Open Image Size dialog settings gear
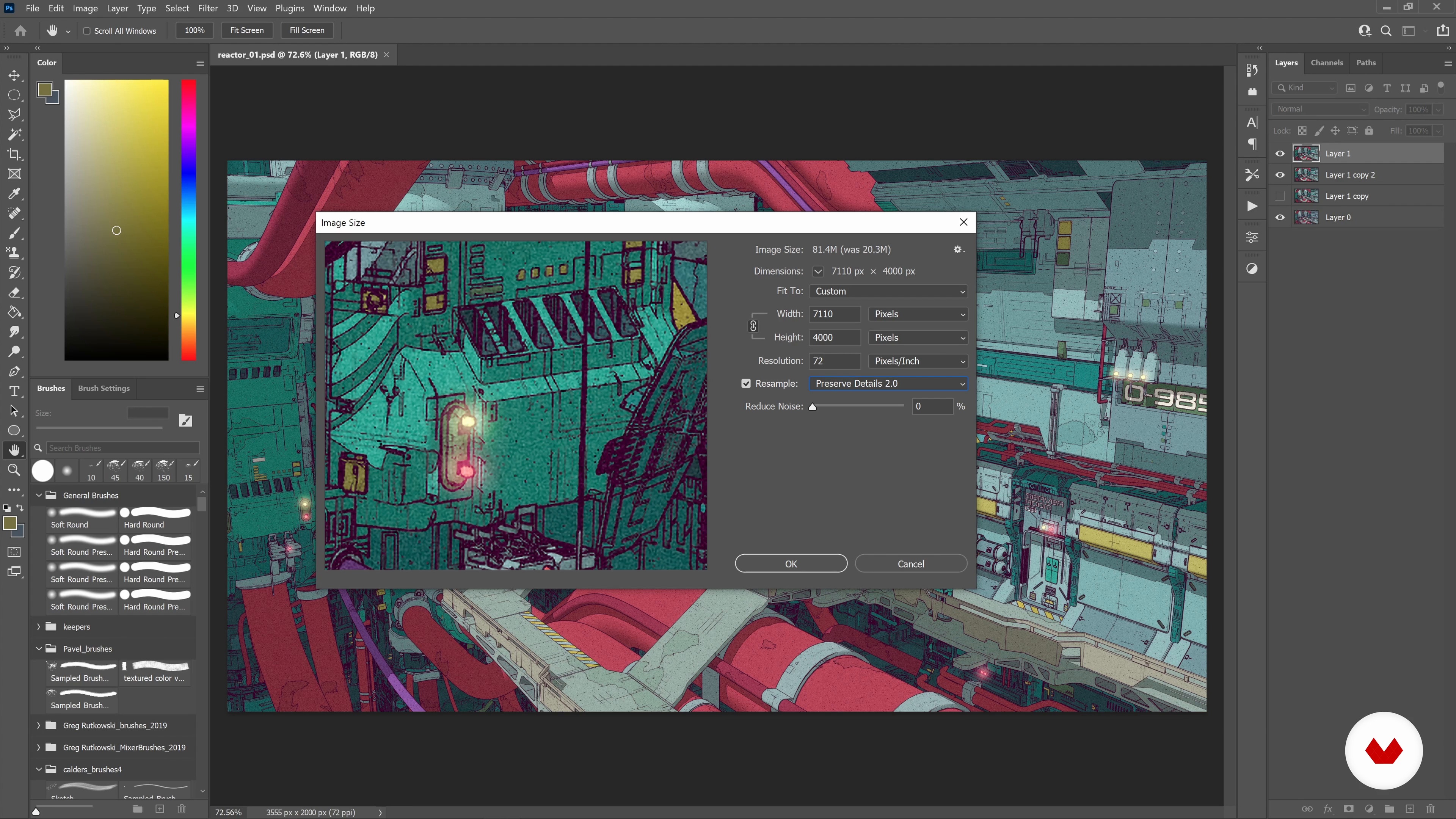 tap(959, 249)
